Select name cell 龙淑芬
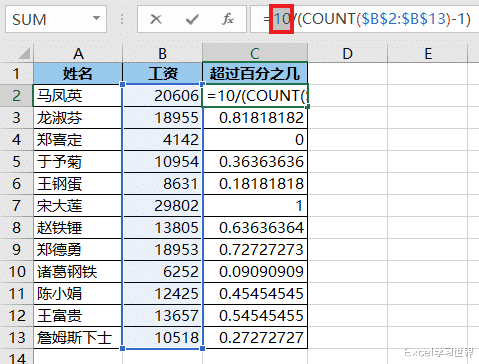The width and height of the screenshot is (479, 364). (x=78, y=118)
